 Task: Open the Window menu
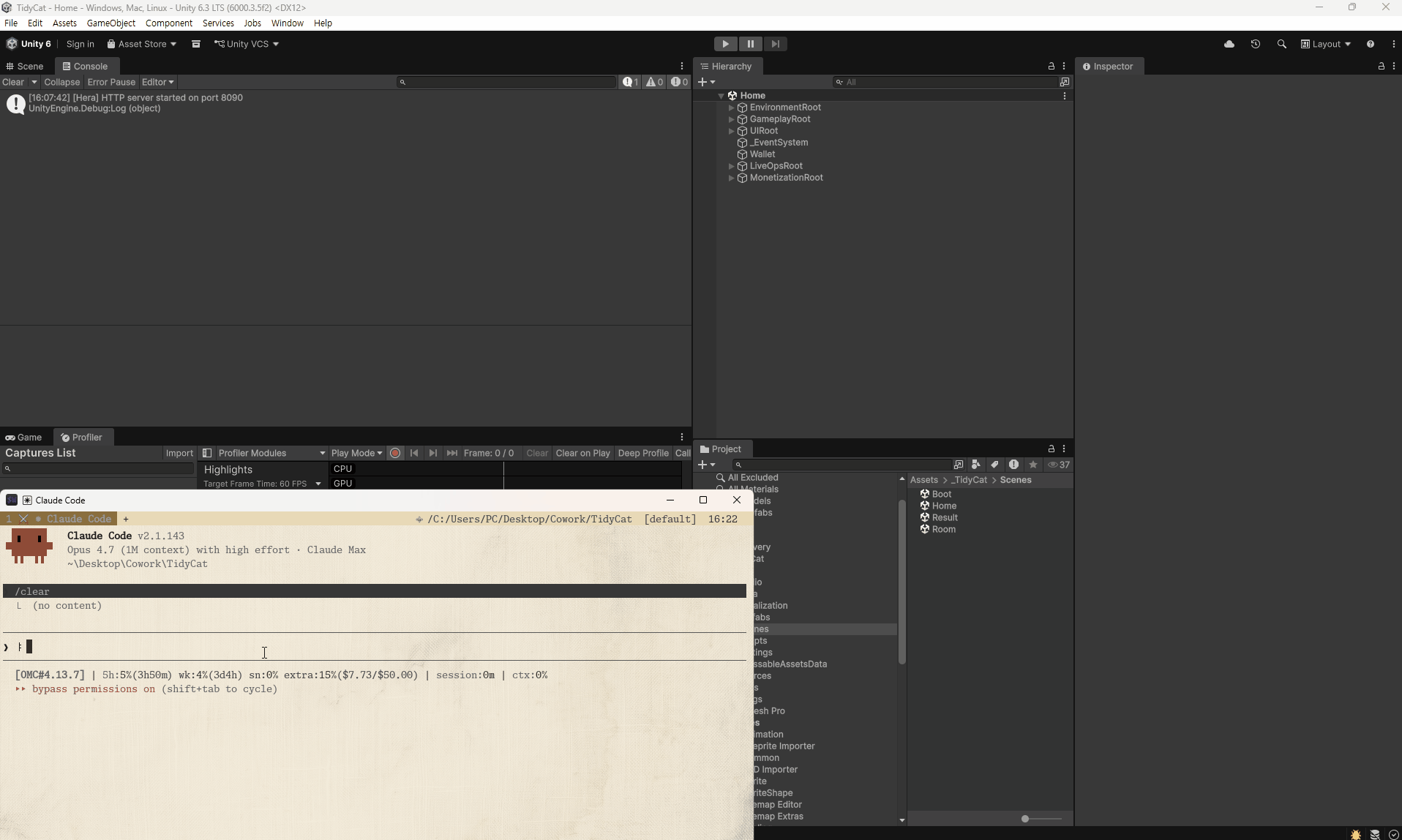288,23
